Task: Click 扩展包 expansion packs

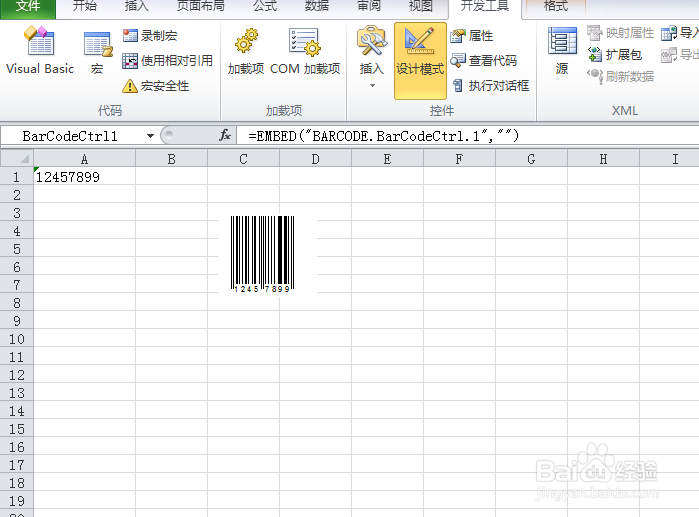Action: (614, 55)
